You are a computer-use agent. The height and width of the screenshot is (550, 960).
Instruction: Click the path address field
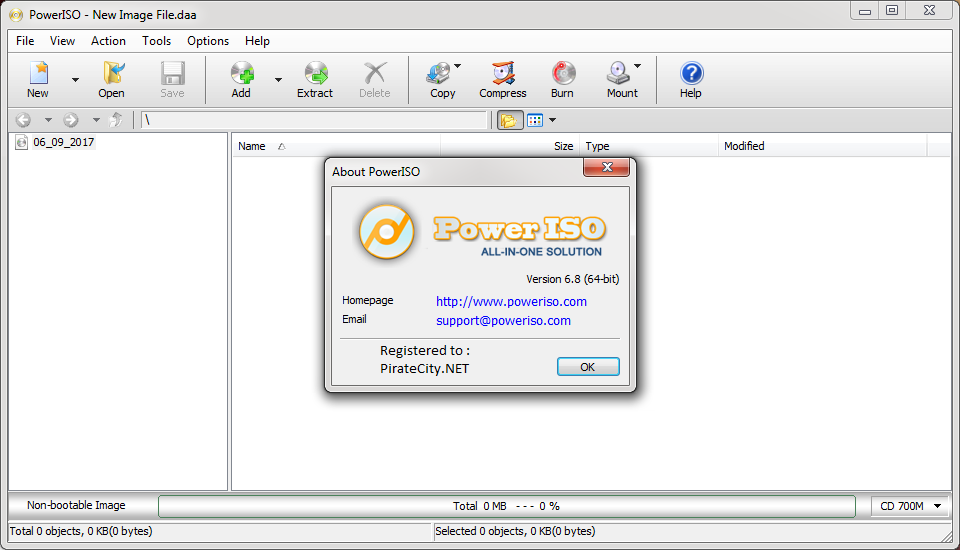coord(314,120)
